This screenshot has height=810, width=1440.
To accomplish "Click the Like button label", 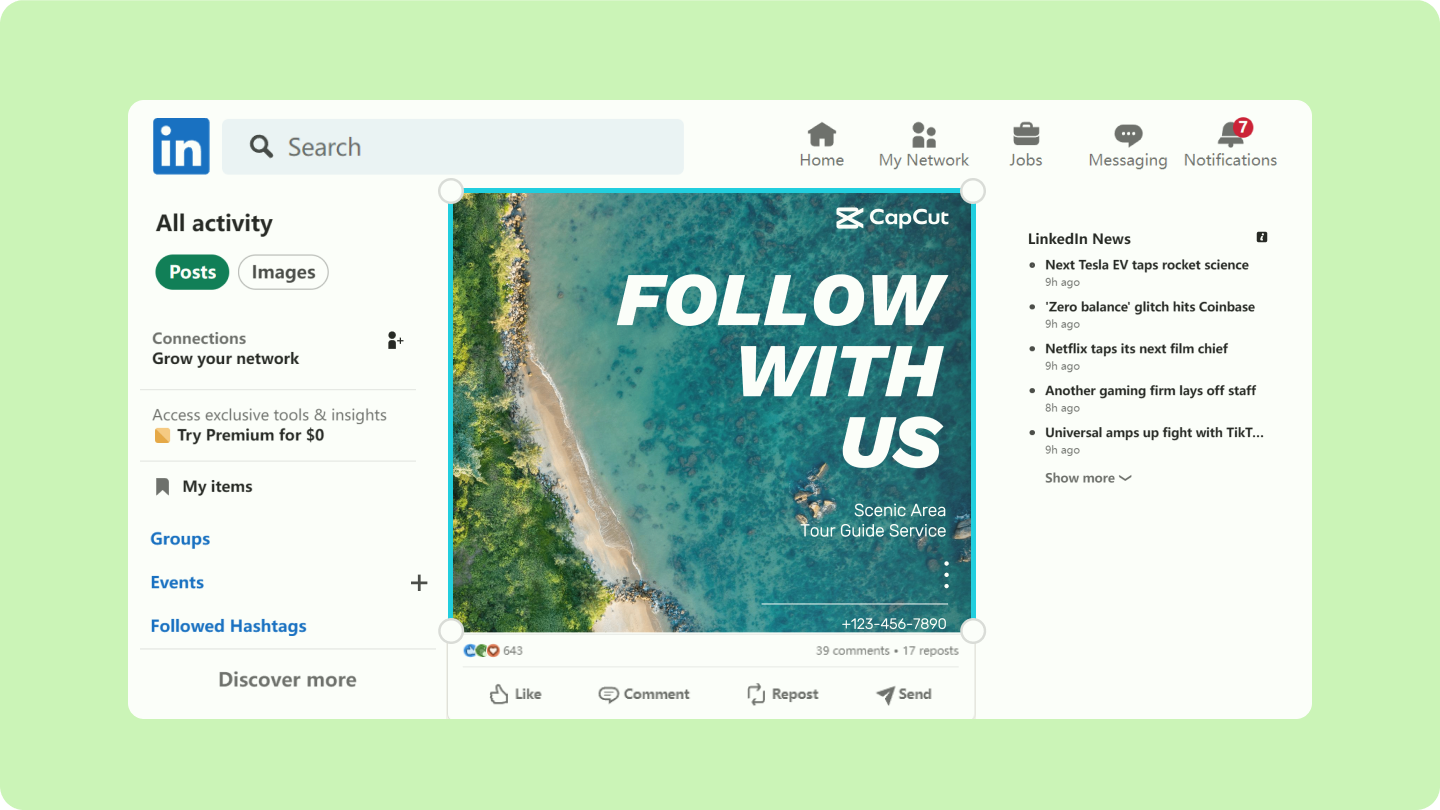I will pyautogui.click(x=528, y=694).
